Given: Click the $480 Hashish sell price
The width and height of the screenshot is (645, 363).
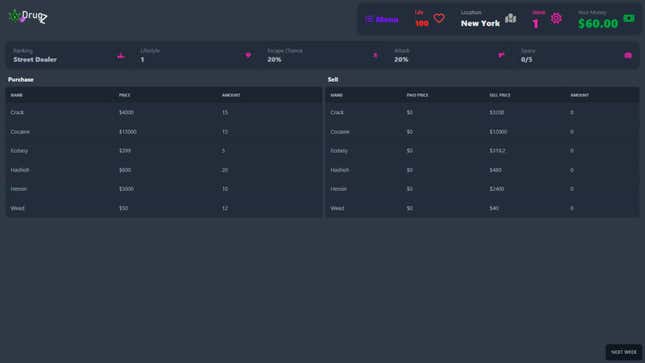Looking at the screenshot, I should tap(495, 170).
